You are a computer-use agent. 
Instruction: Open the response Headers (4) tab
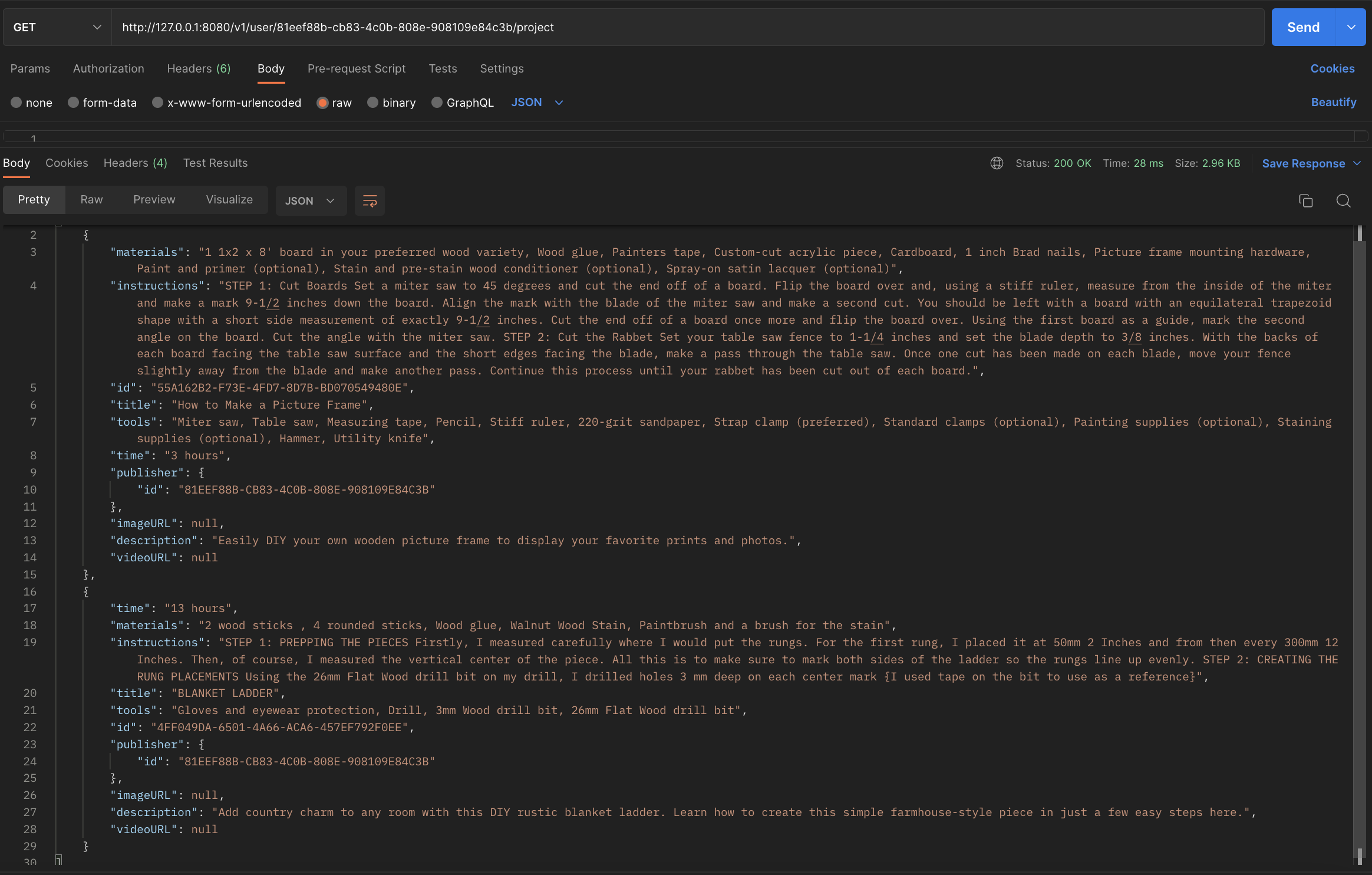coord(136,163)
